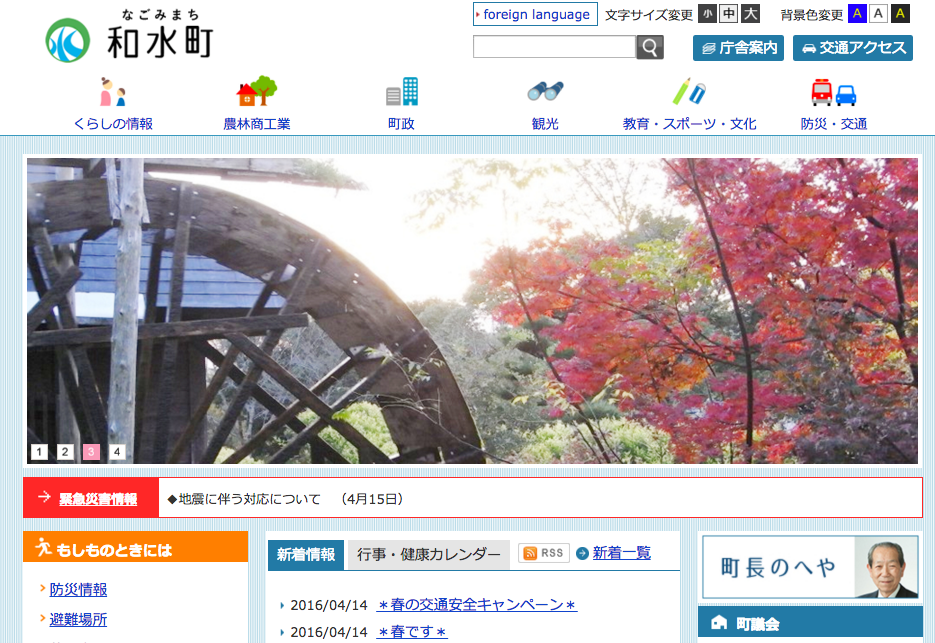Open くらしの情報 menu label
Screen dimensions: 935x643
click(113, 123)
